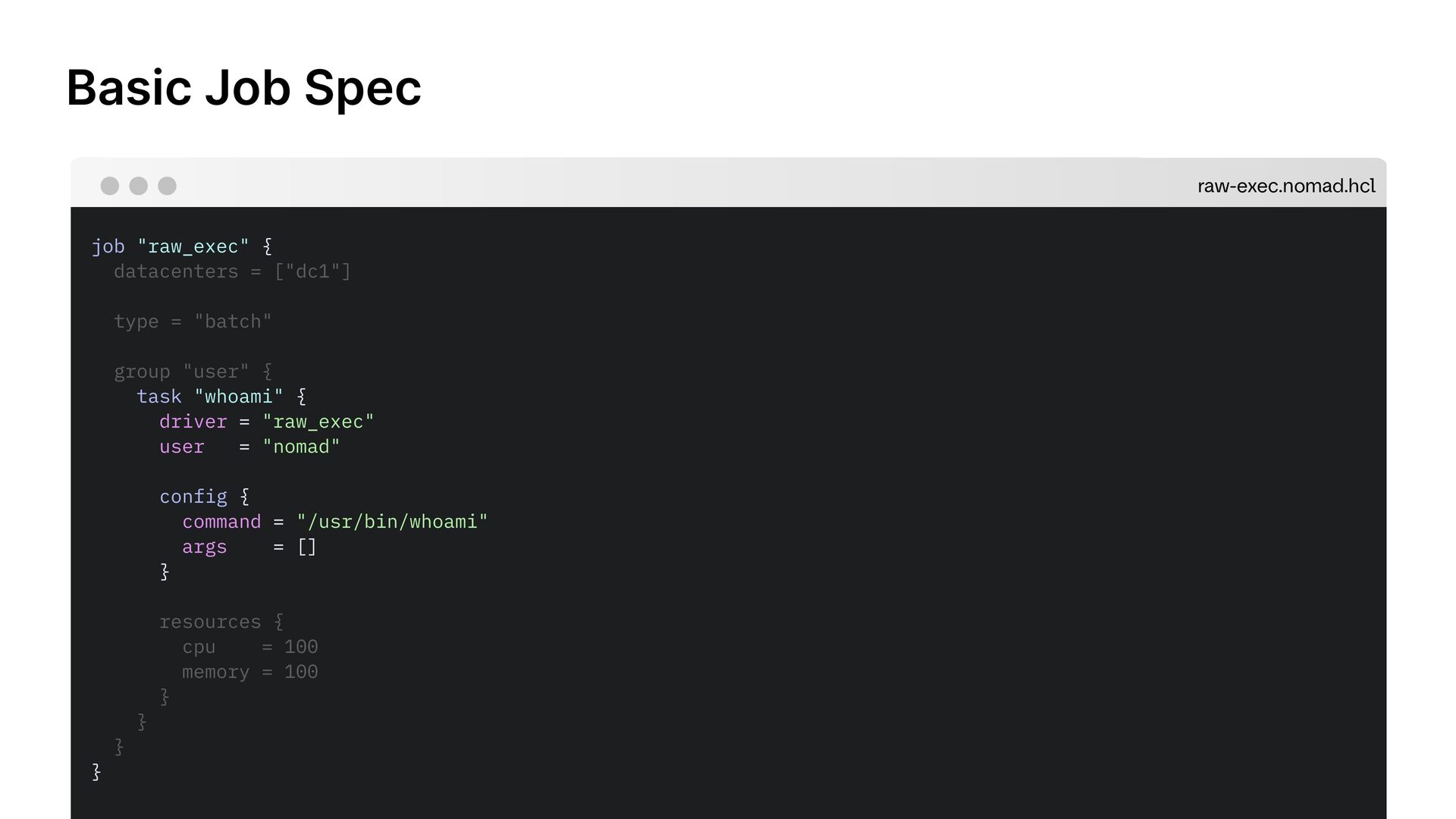Click the middle gray window dot
The width and height of the screenshot is (1456, 819).
point(138,186)
